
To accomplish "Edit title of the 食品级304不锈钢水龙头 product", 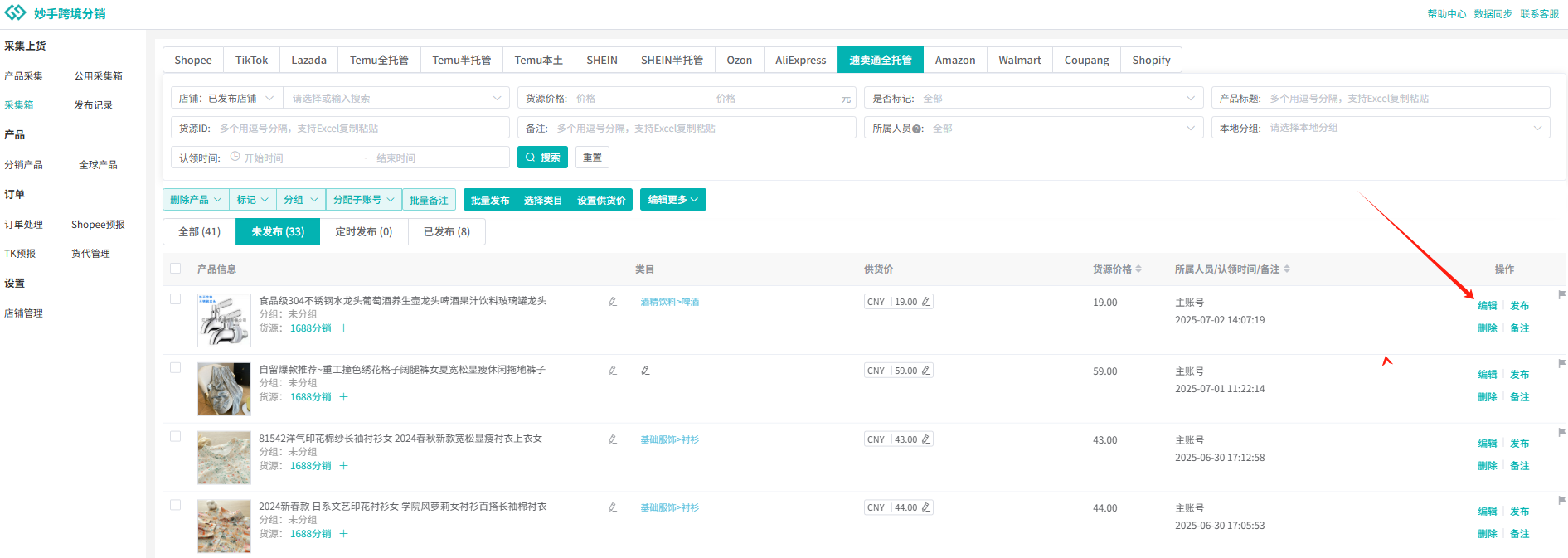I will [612, 302].
